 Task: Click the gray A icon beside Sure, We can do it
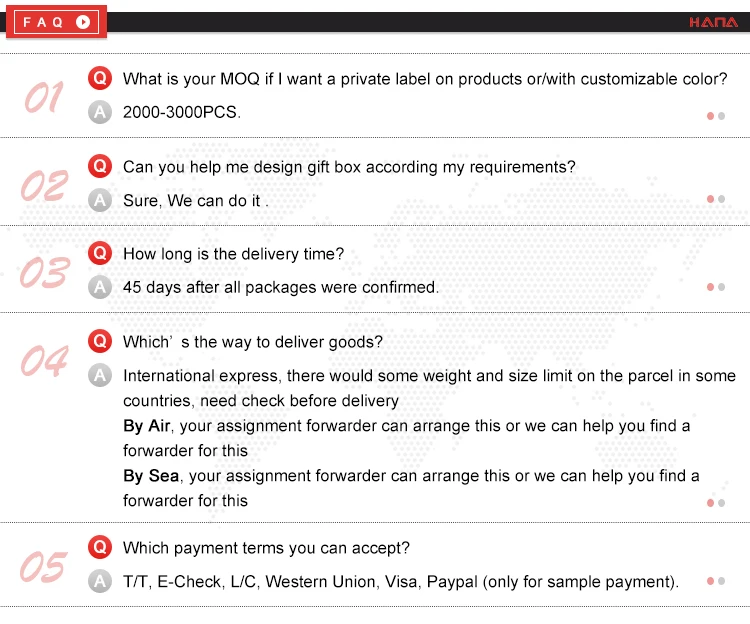pyautogui.click(x=100, y=200)
